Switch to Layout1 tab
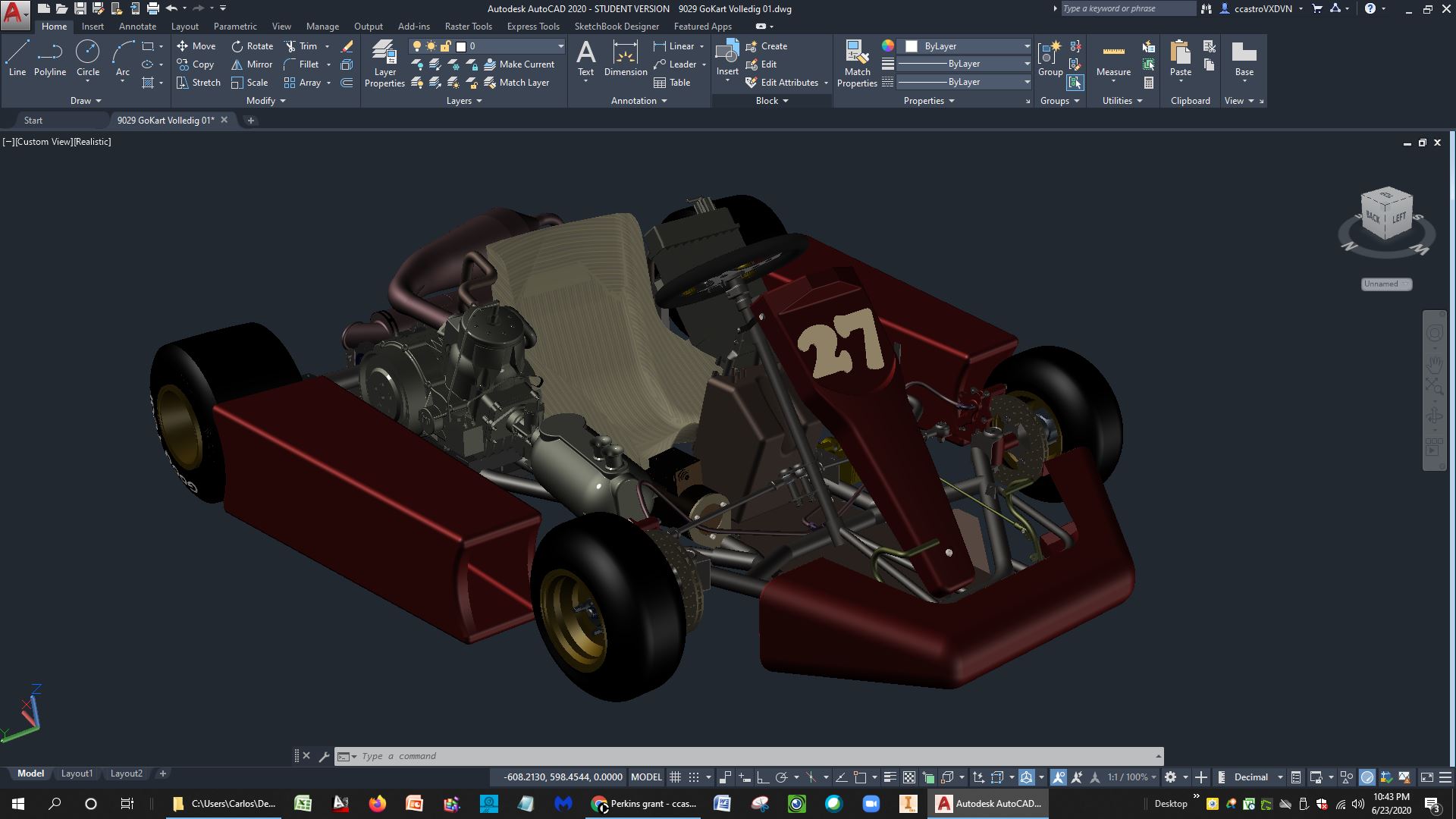 tap(77, 773)
